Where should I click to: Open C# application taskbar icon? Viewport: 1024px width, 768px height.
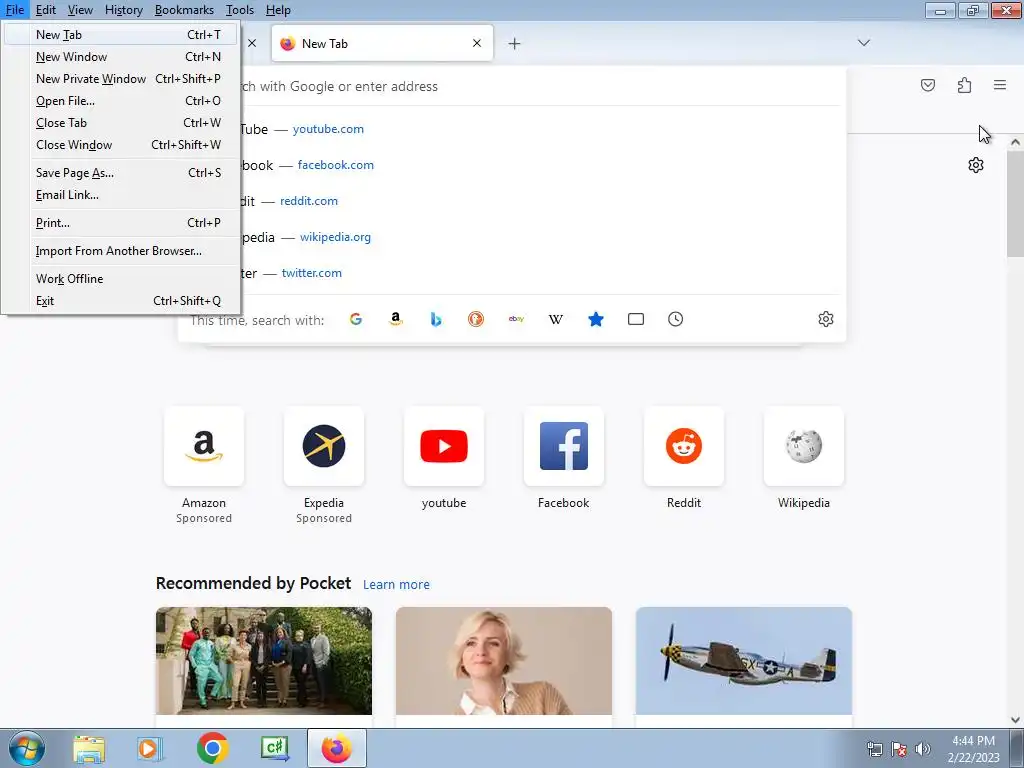(275, 748)
